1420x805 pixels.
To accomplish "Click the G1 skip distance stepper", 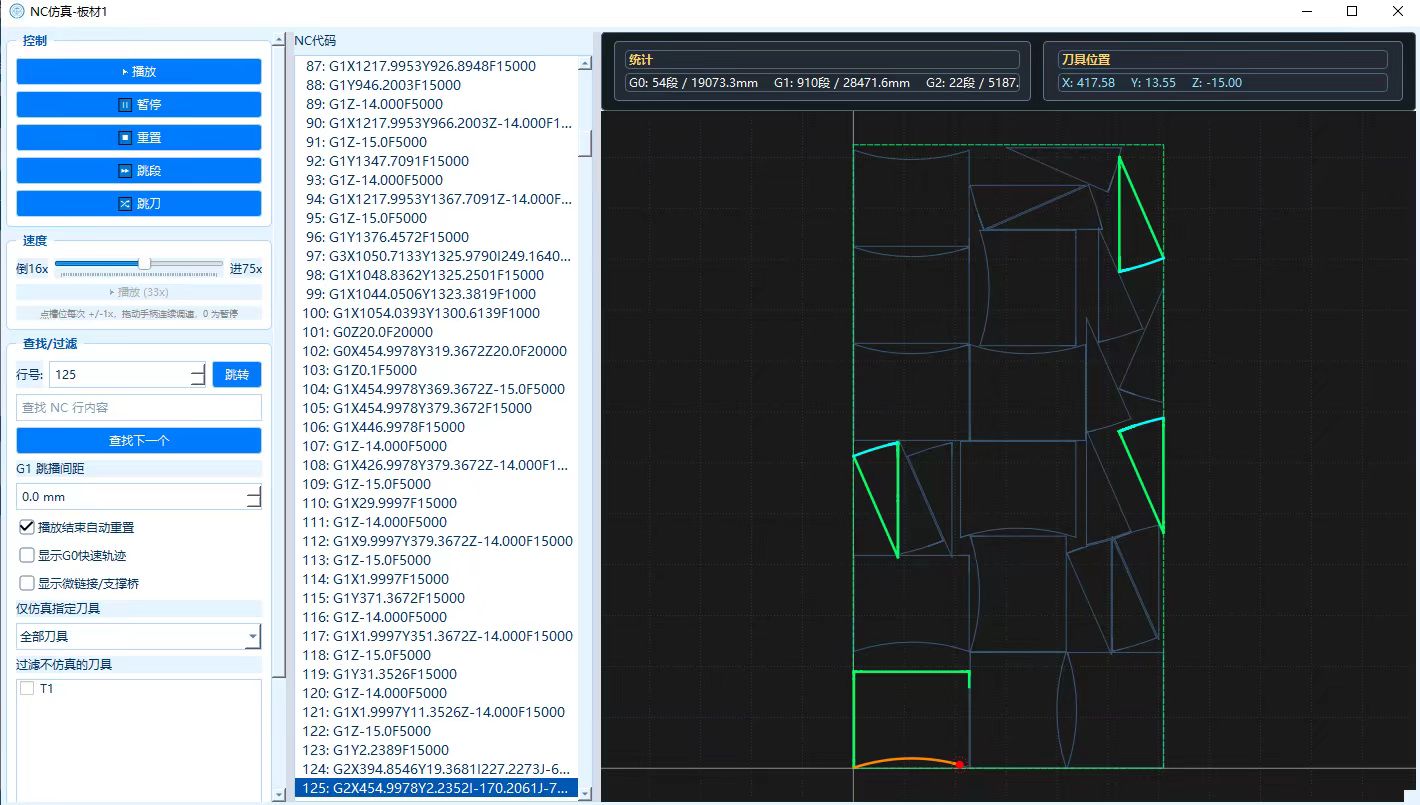I will (x=254, y=497).
